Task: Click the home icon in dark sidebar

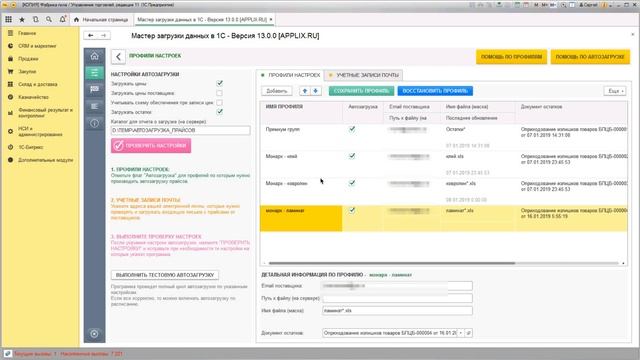Action: (x=94, y=56)
